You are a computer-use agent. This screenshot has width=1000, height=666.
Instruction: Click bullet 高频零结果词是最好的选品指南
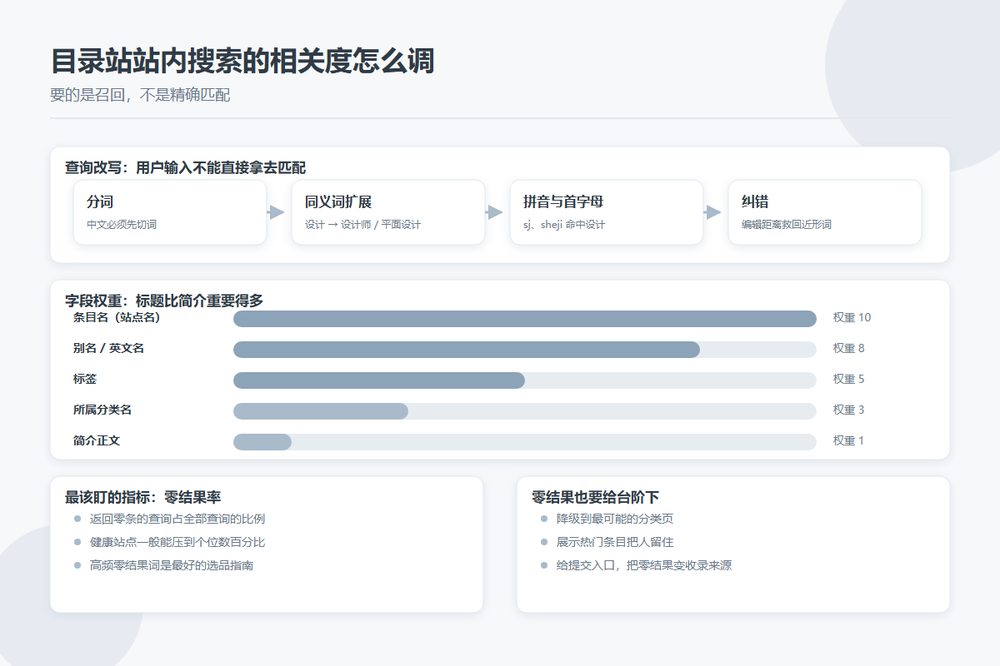(172, 565)
